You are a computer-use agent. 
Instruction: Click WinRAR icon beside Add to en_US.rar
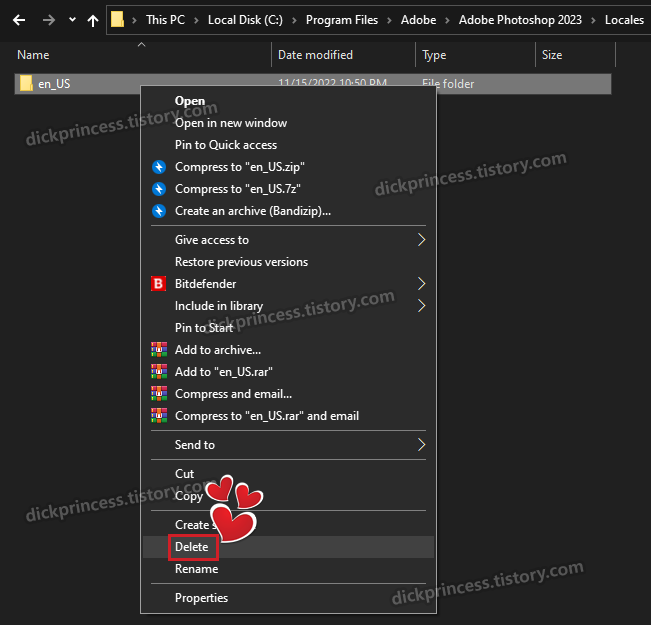159,372
